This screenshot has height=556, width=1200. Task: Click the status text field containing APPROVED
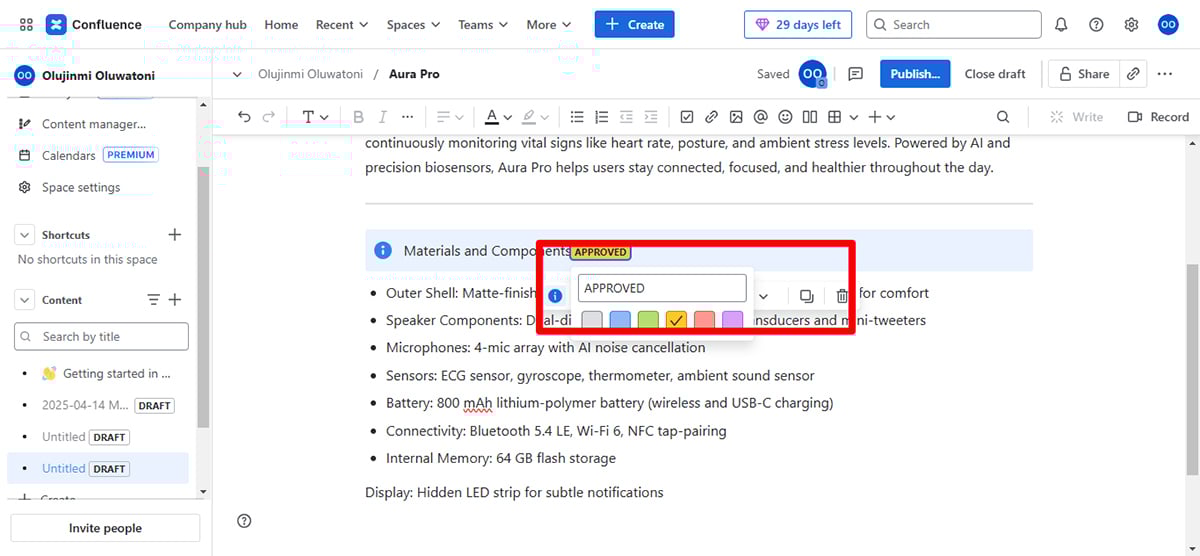tap(662, 288)
